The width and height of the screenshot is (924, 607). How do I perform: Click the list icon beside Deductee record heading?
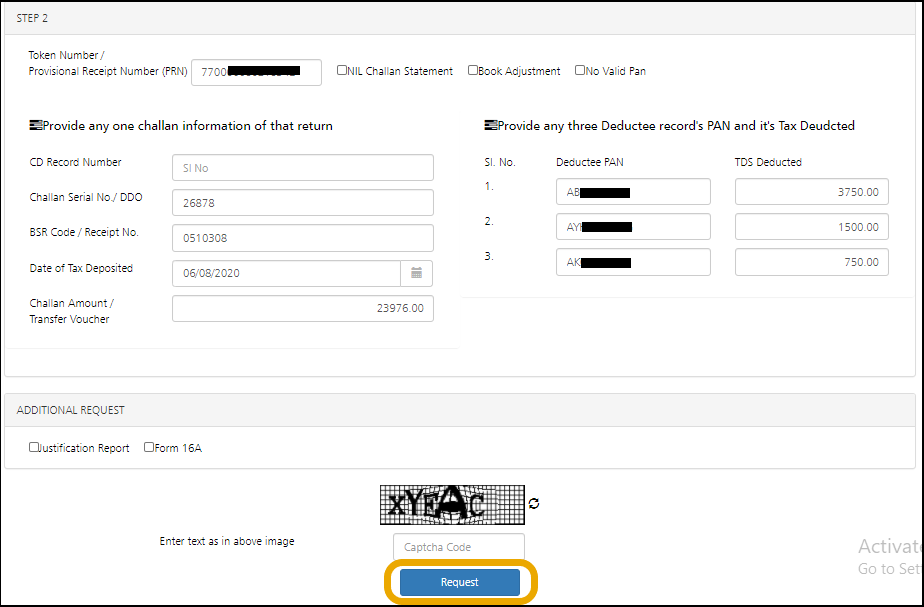point(489,125)
